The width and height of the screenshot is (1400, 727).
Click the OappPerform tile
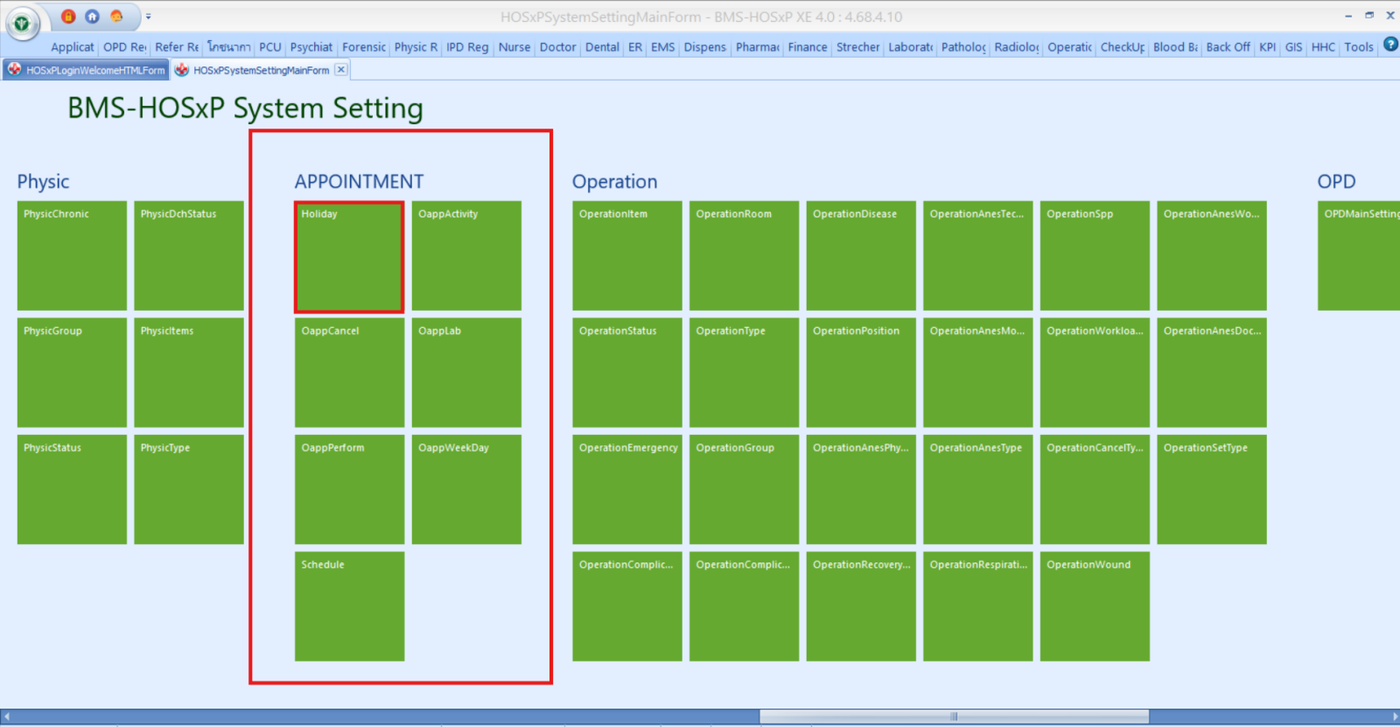coord(349,490)
